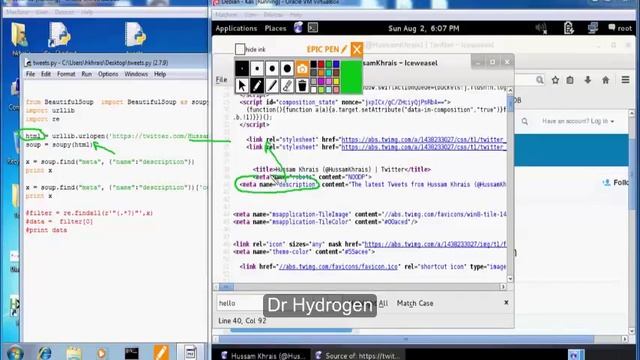Select the cursor arrow tool in Epic Pen
The height and width of the screenshot is (360, 640).
pyautogui.click(x=242, y=86)
